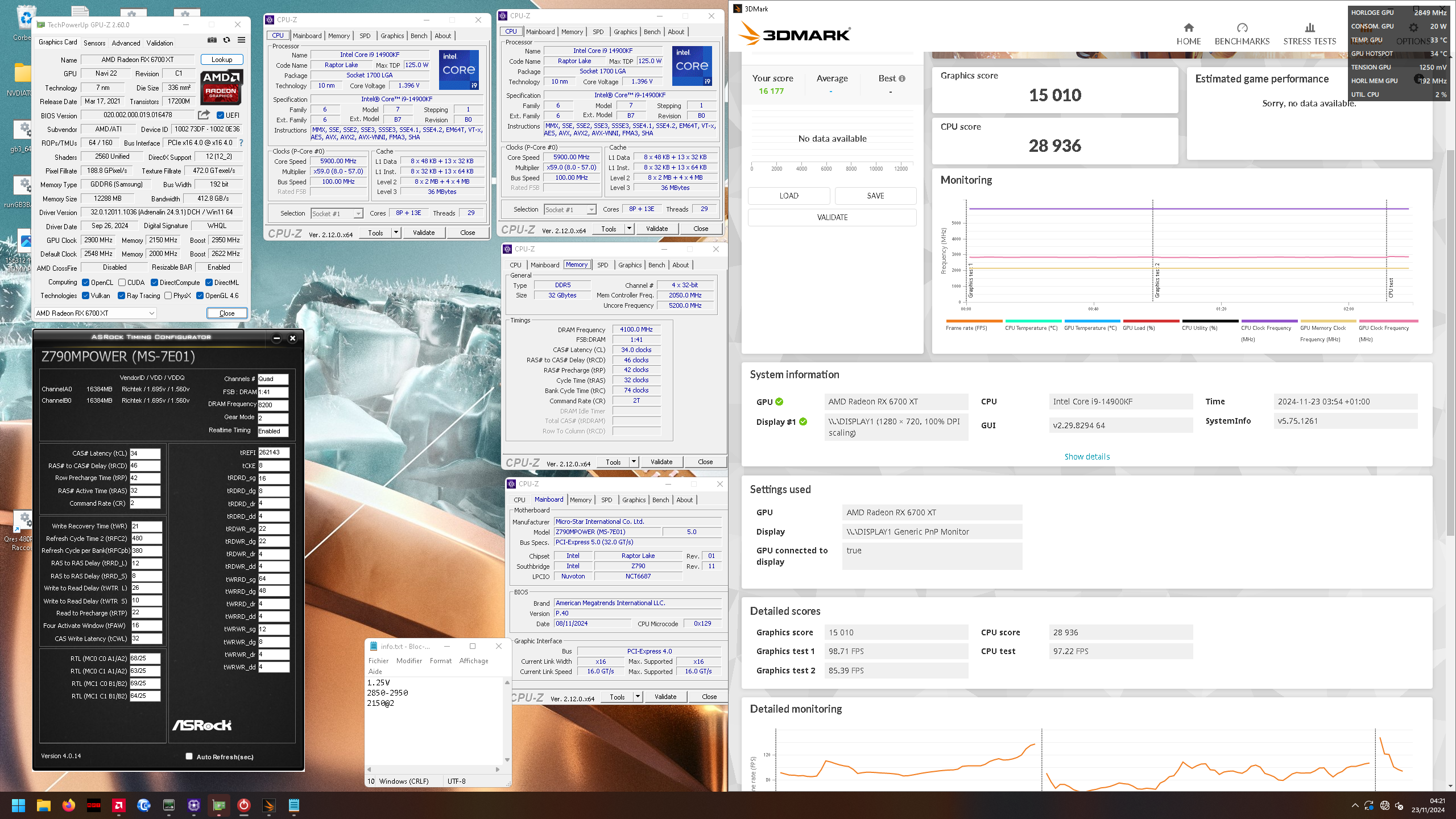Click SAVE in the 3DMark results
Viewport: 1456px width, 819px height.
pos(875,196)
